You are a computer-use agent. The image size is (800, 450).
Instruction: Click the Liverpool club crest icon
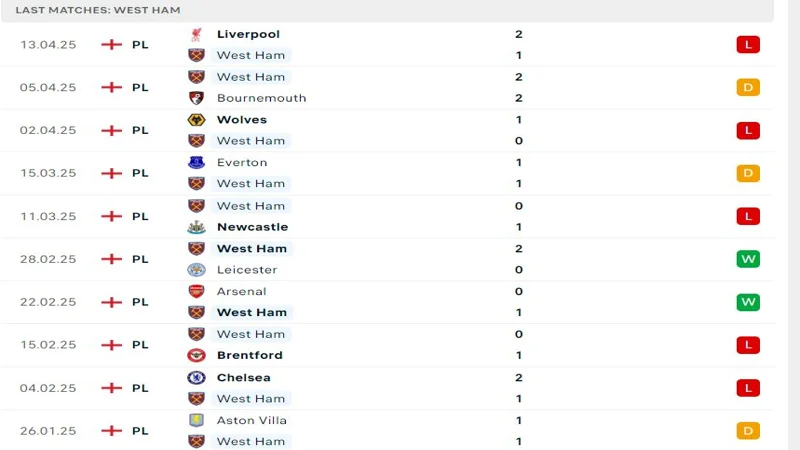(196, 34)
